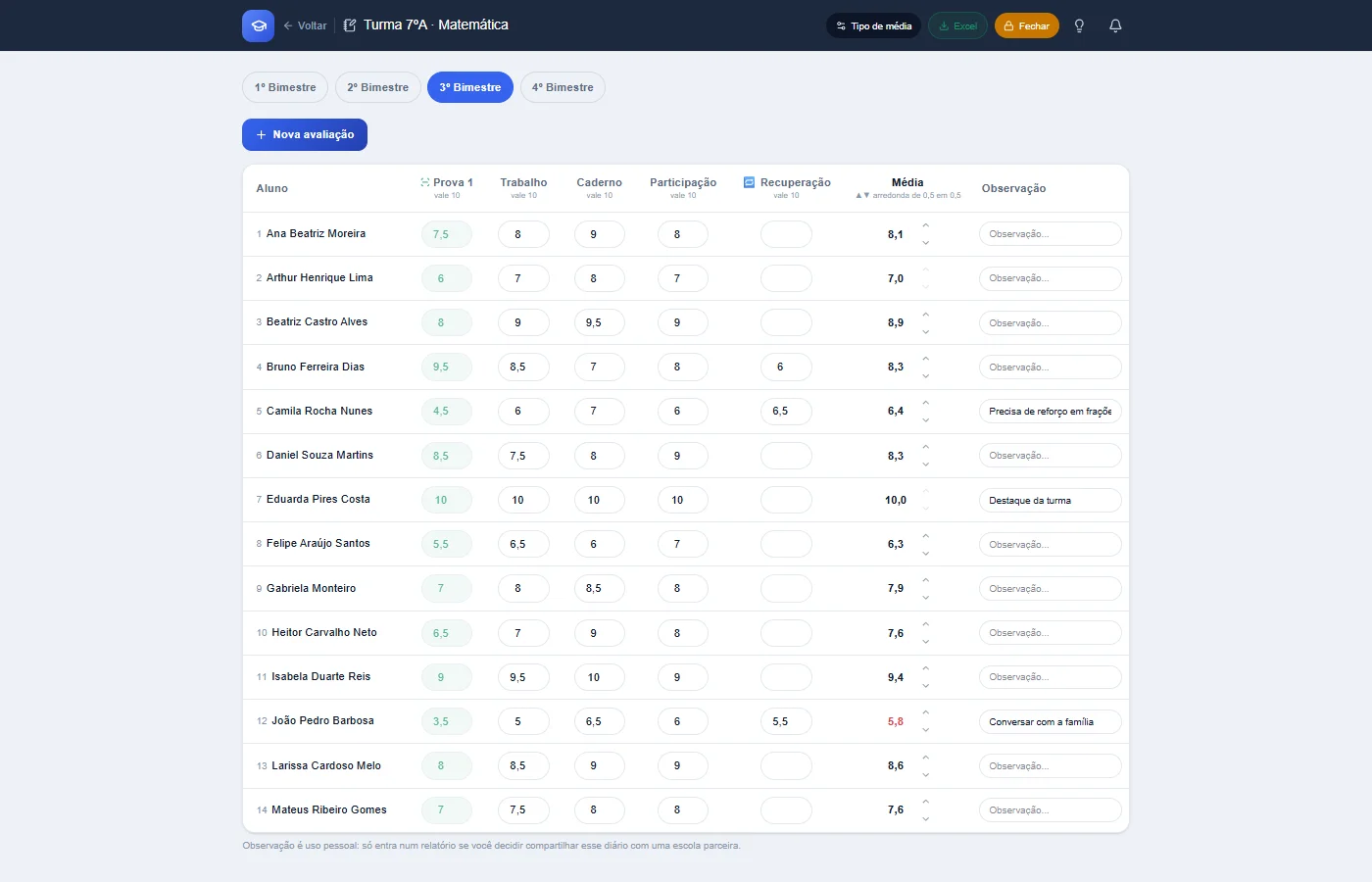Round down Ana Beatriz Moreira's média
This screenshot has height=882, width=1372.
tap(925, 242)
